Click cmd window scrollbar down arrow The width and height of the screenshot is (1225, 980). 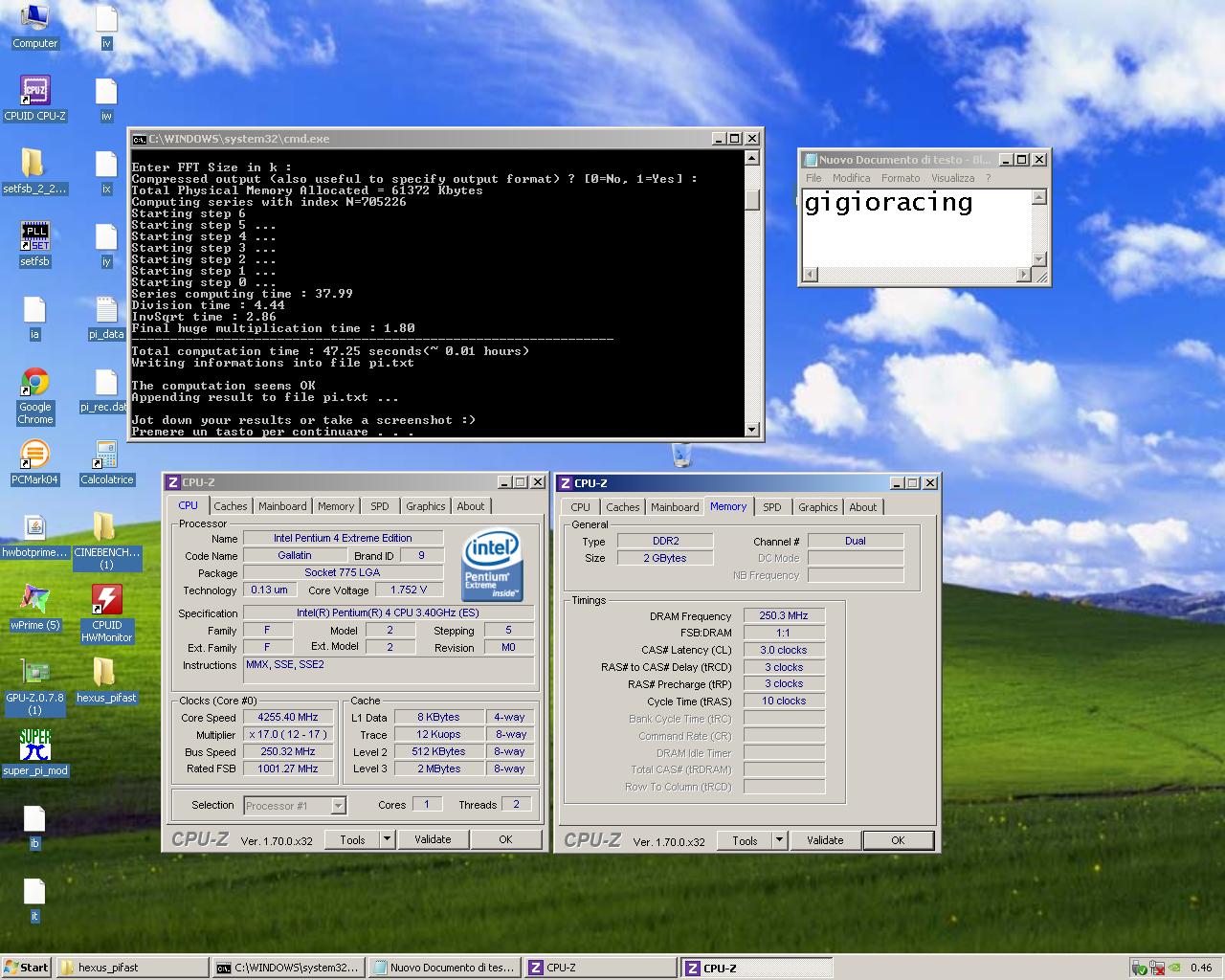pyautogui.click(x=752, y=429)
